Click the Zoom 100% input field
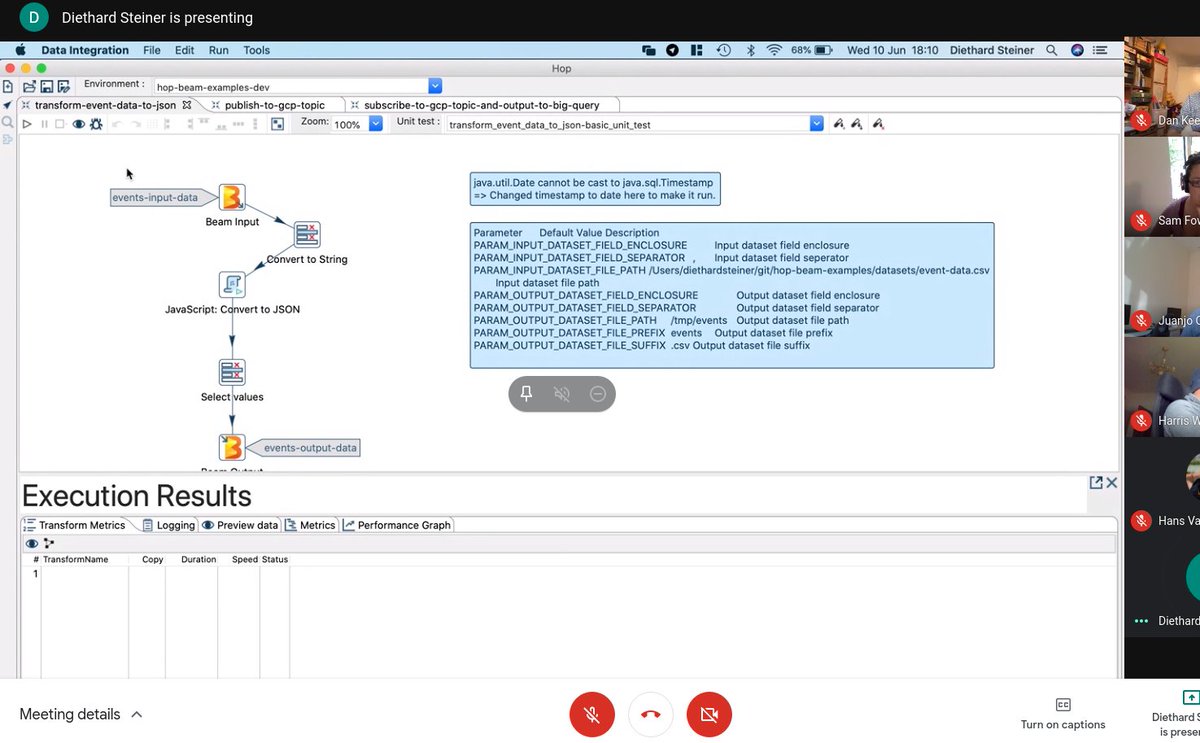The image size is (1200, 743). pos(349,125)
